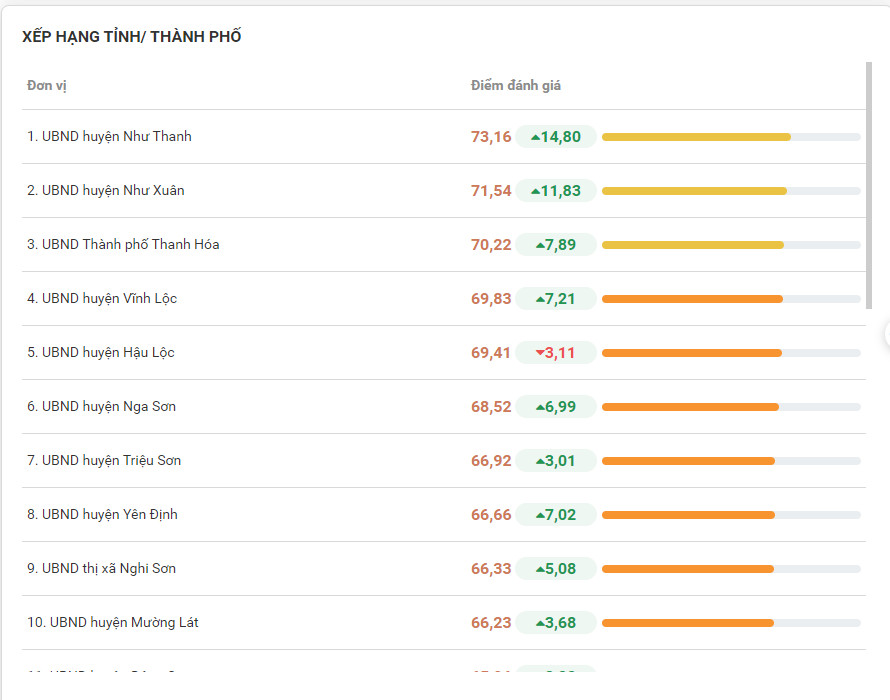Click the red down-arrow badge 3,11
This screenshot has height=700, width=890.
pos(556,353)
